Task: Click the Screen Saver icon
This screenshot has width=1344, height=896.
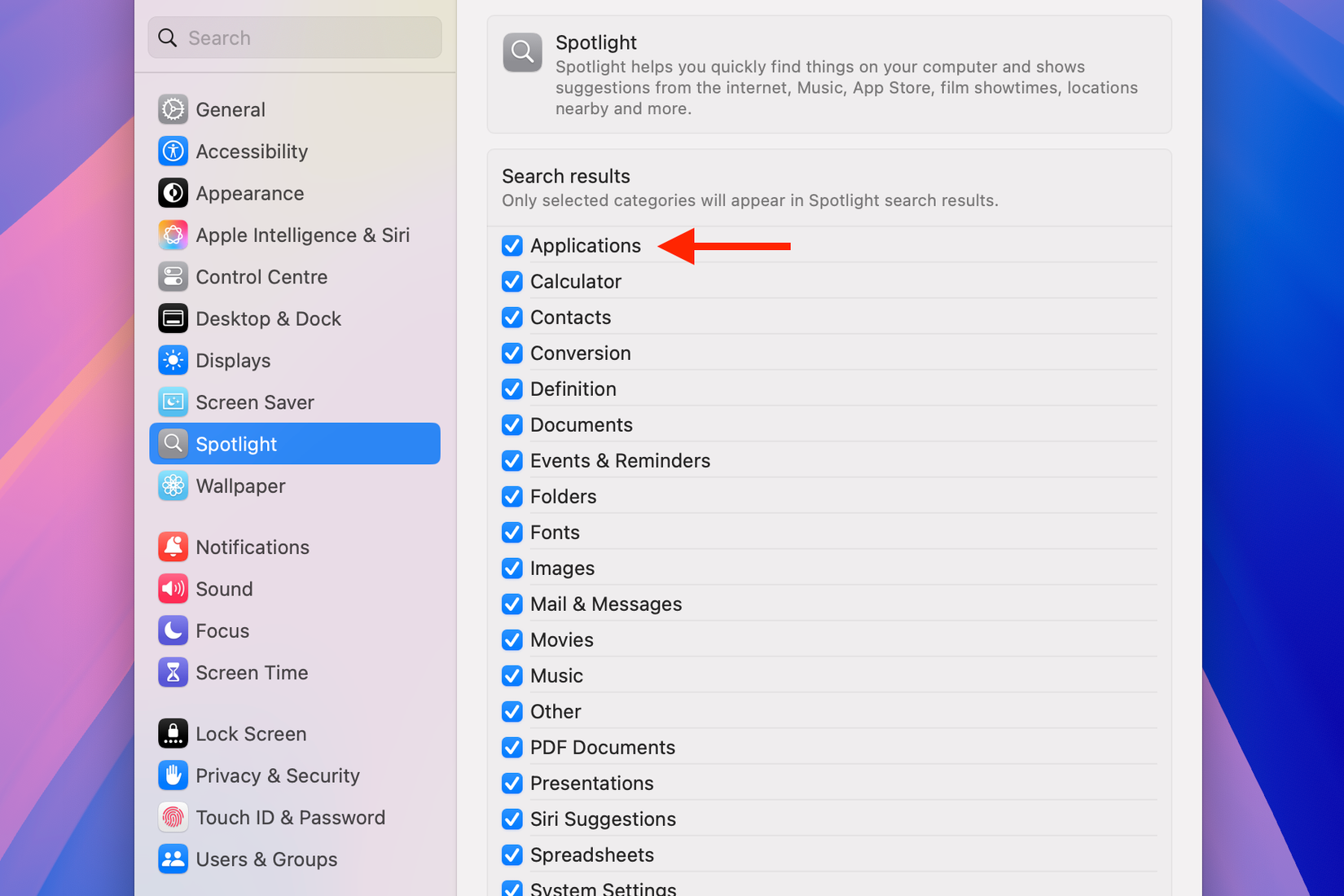Action: pyautogui.click(x=173, y=402)
